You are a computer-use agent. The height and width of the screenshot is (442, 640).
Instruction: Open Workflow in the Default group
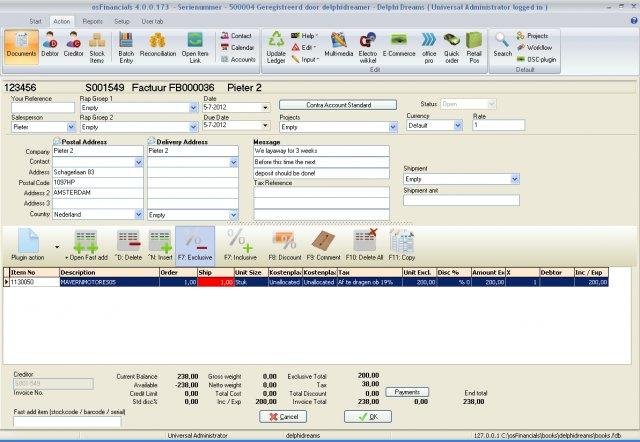[x=534, y=47]
